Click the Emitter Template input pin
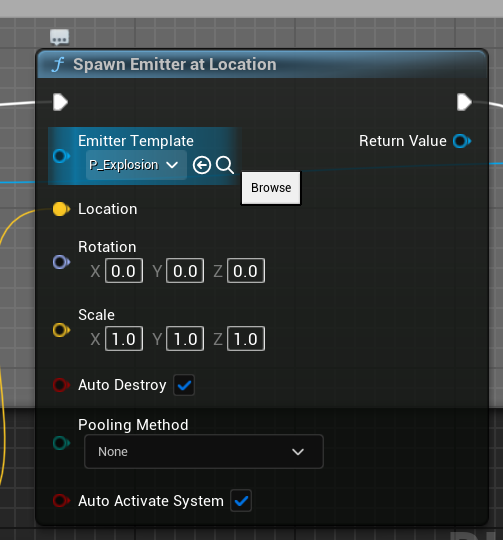 point(61,156)
